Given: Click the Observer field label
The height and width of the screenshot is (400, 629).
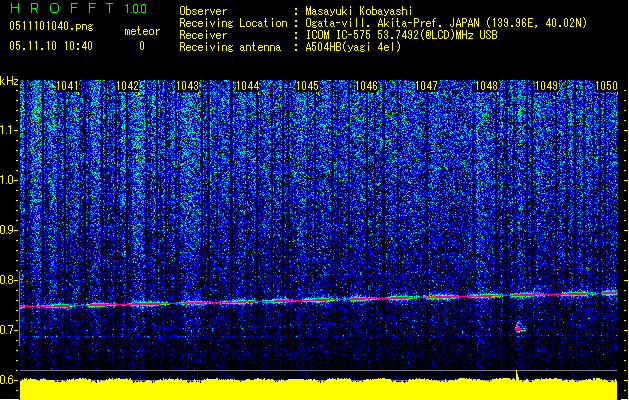Looking at the screenshot, I should pyautogui.click(x=203, y=11).
